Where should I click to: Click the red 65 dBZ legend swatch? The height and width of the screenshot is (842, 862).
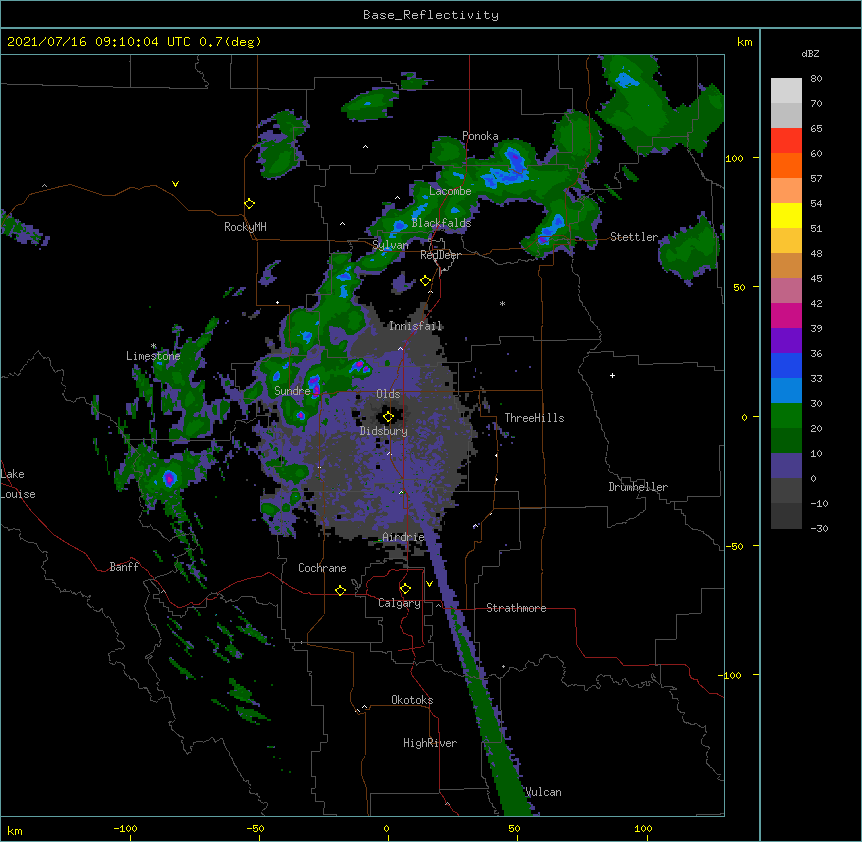[x=786, y=140]
